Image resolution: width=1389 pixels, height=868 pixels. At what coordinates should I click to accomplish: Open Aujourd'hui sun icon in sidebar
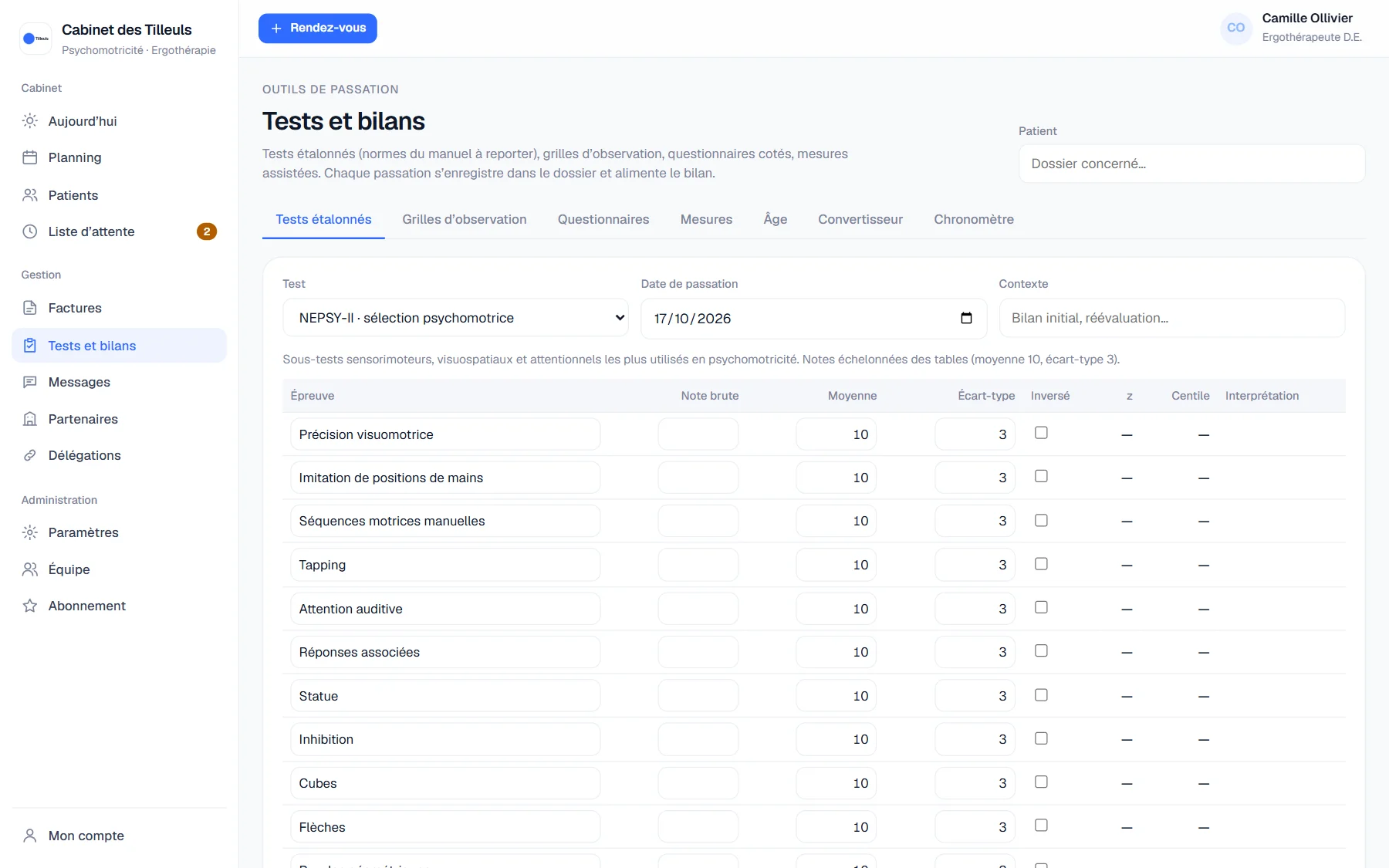(x=30, y=121)
